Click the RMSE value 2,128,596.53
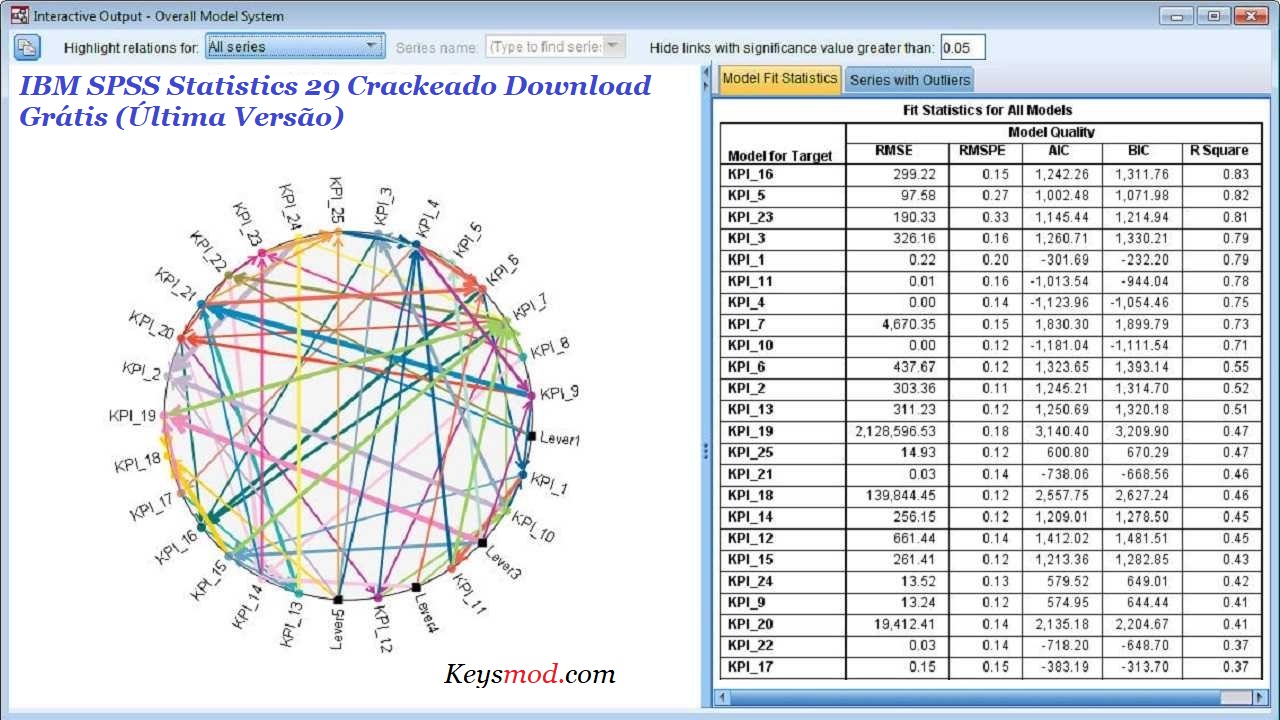This screenshot has width=1280, height=720. point(895,431)
